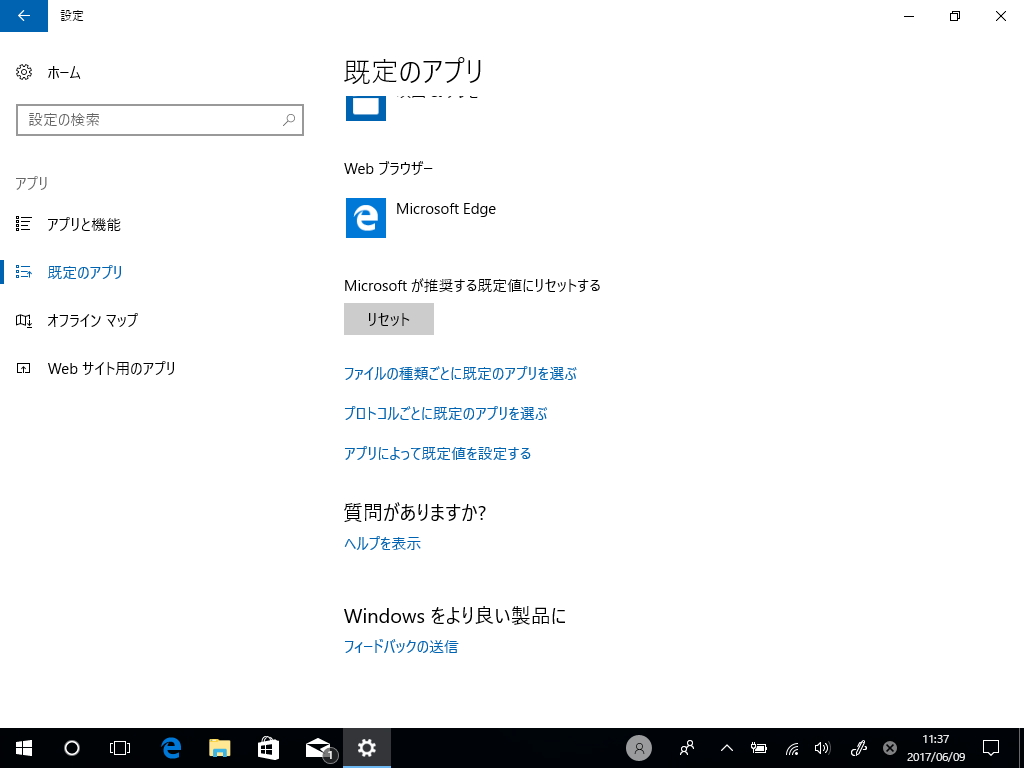
Task: Open Action Center notifications icon
Action: (x=991, y=748)
